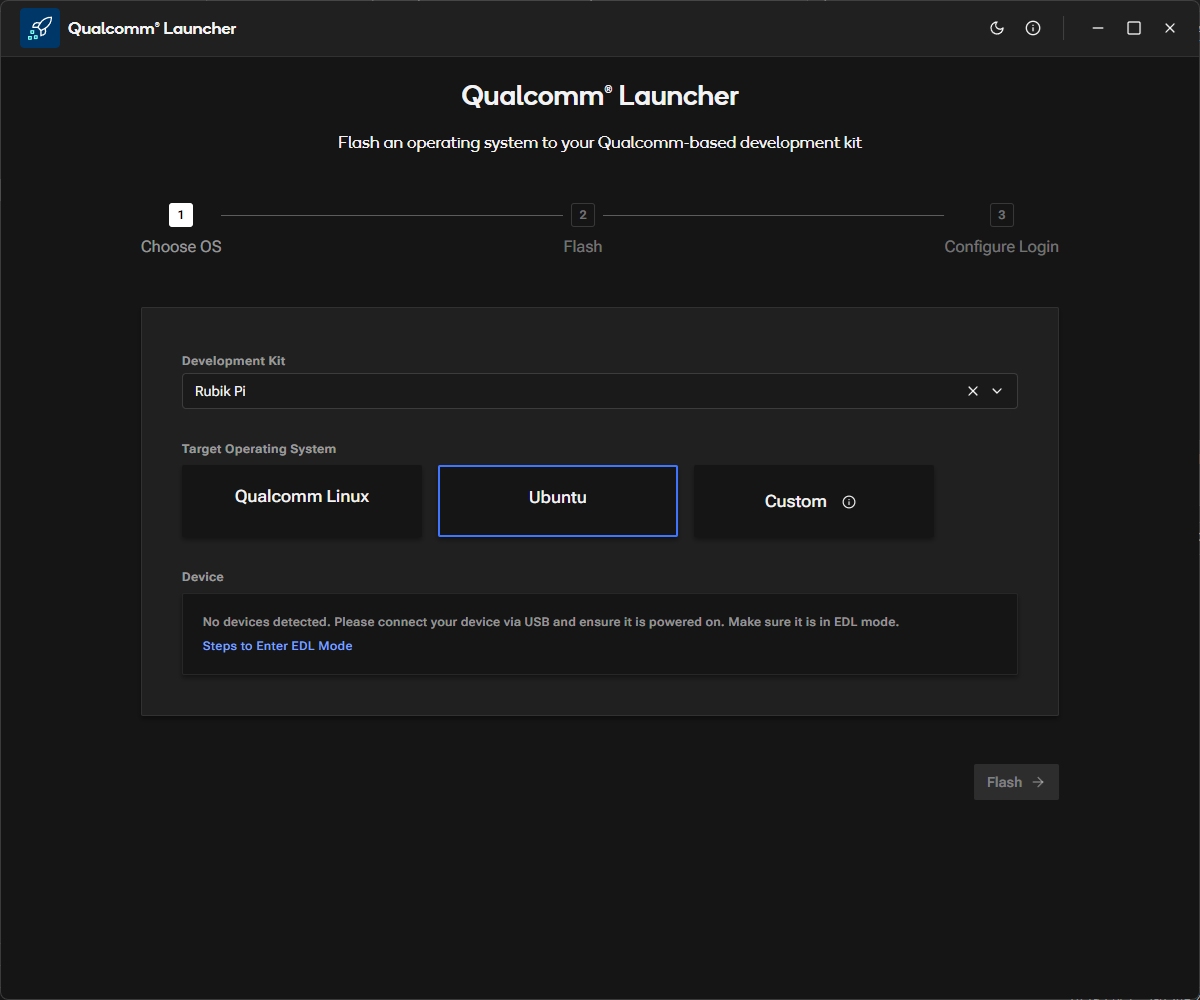Click the Development Kit field showing Rubik Pi
The height and width of the screenshot is (1000, 1200).
[570, 391]
